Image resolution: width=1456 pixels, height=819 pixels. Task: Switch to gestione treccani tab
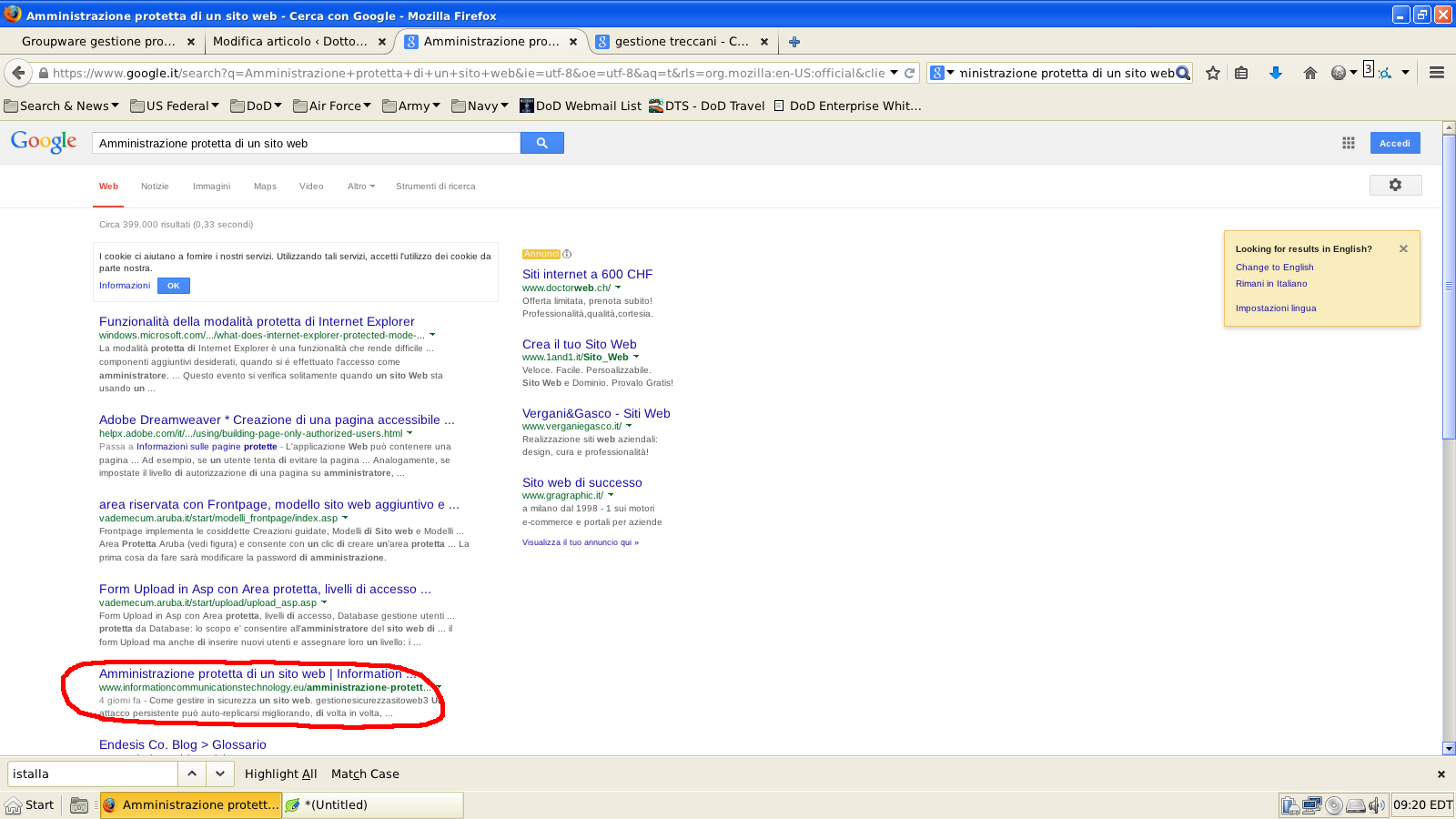pyautogui.click(x=682, y=41)
